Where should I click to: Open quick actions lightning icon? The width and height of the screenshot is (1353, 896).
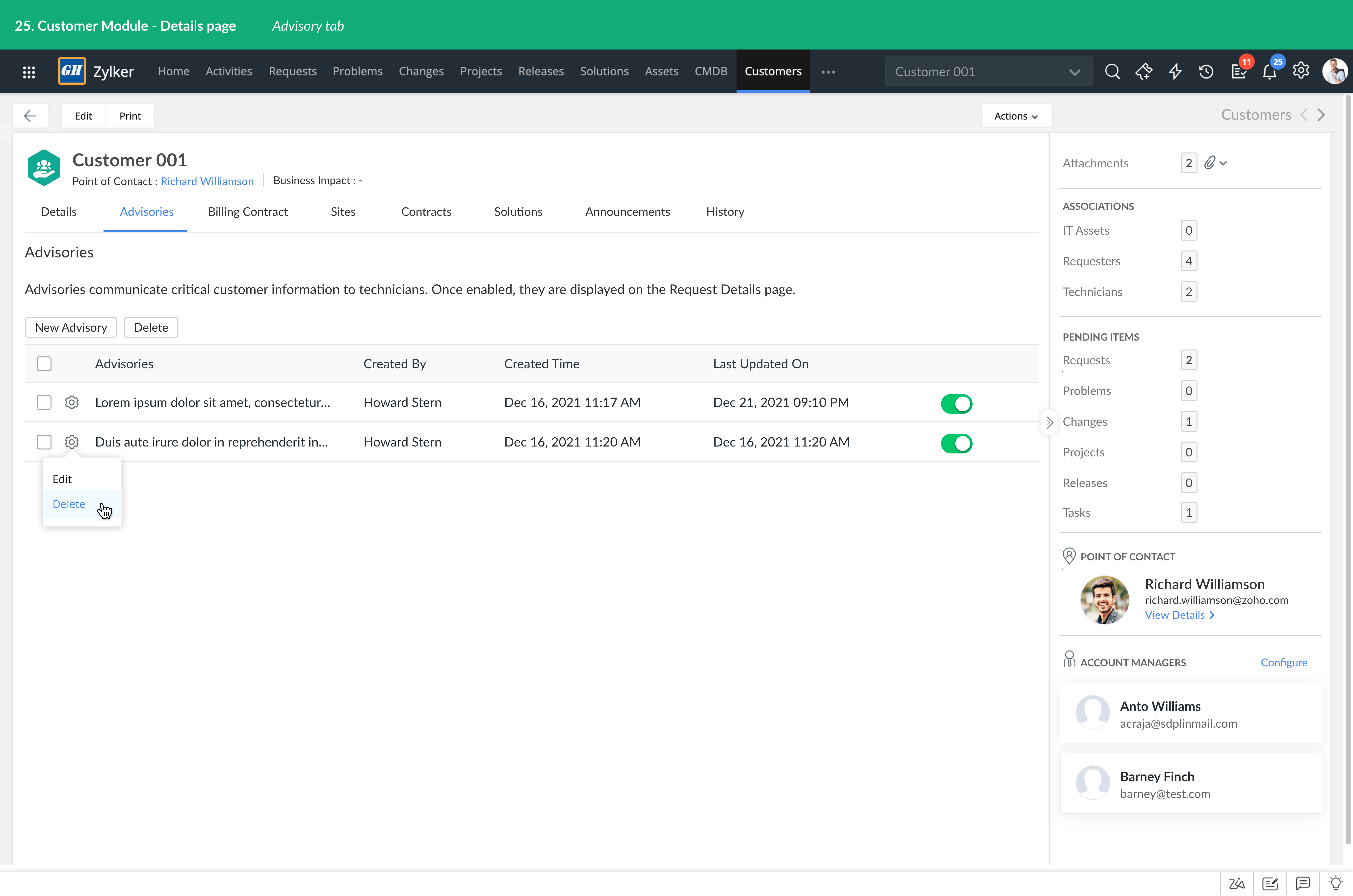coord(1175,72)
